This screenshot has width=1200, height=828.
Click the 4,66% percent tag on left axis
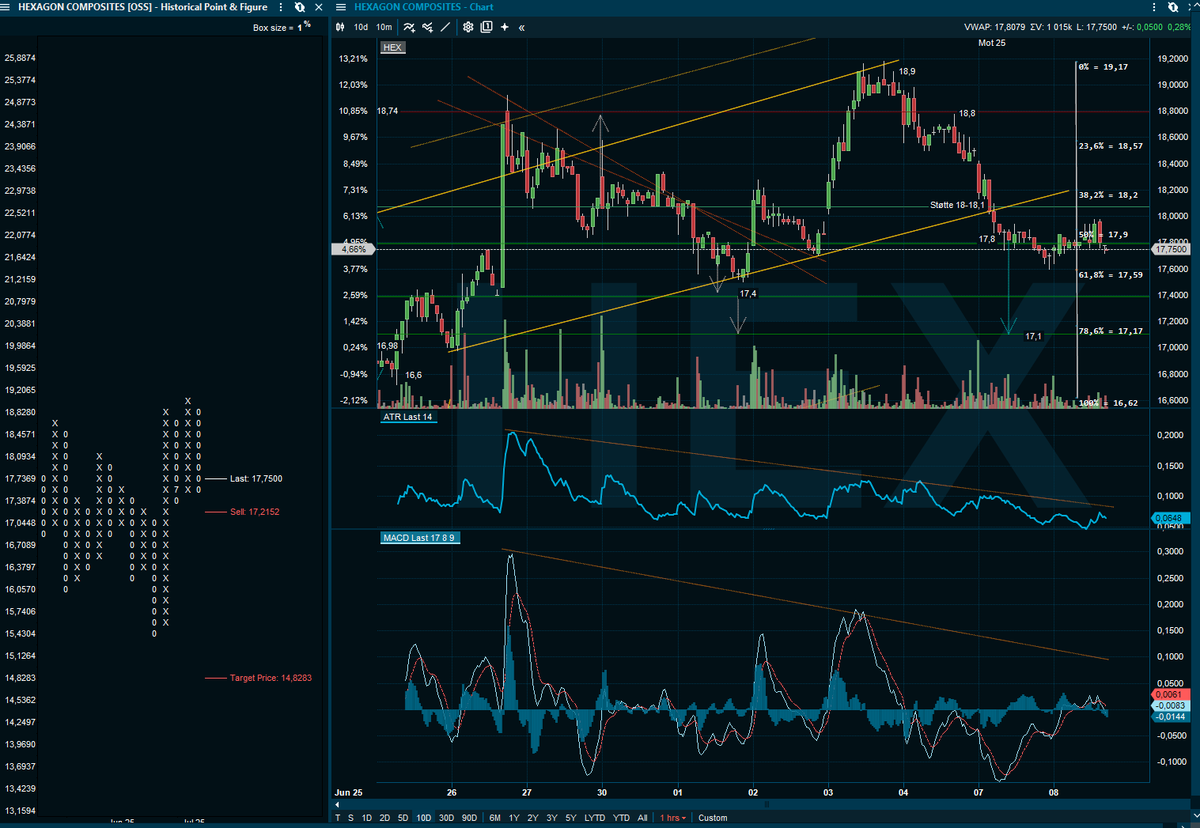tap(353, 249)
